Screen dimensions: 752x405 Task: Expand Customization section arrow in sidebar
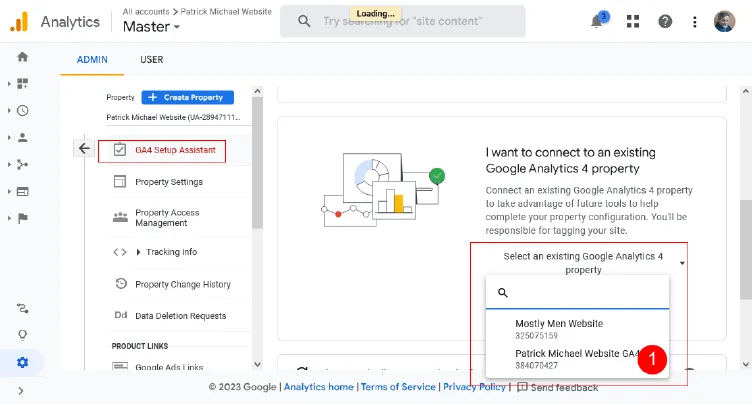9,83
